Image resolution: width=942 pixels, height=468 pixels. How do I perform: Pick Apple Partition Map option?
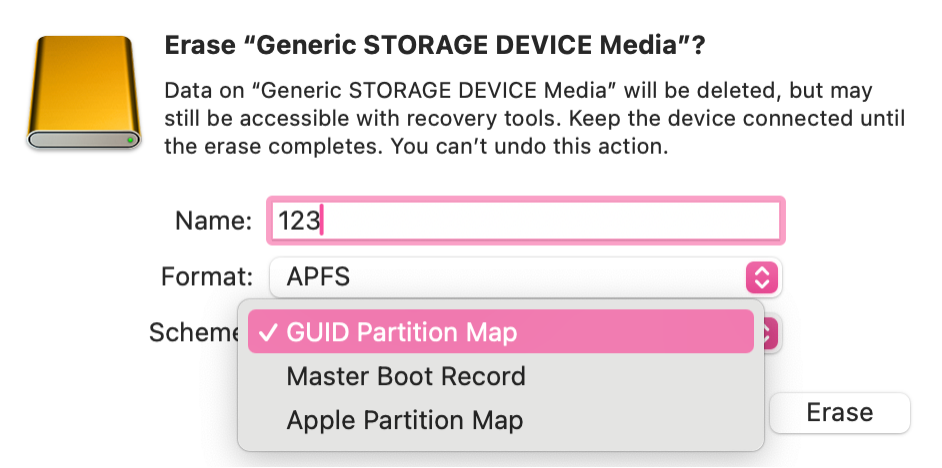click(404, 420)
